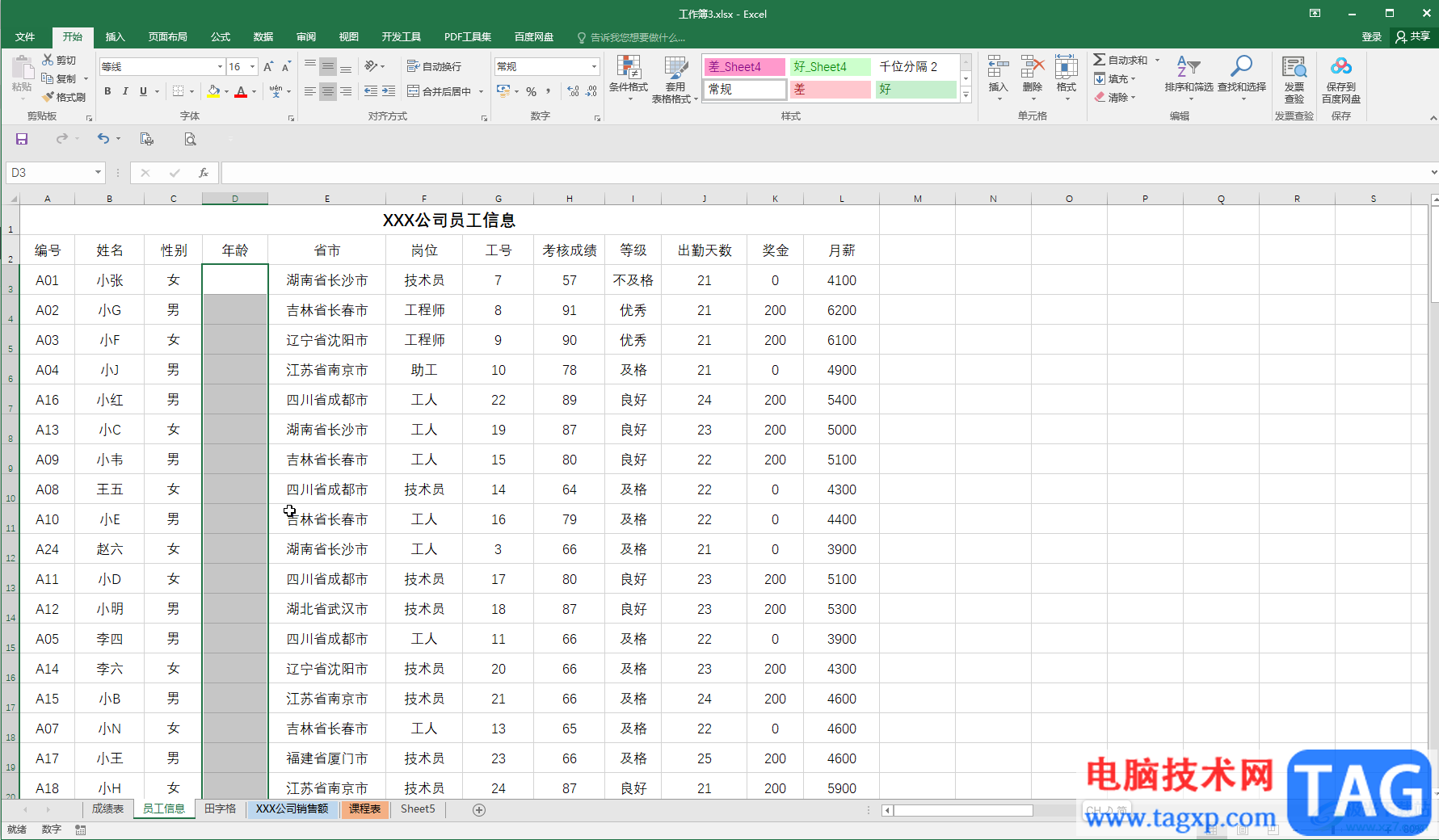The height and width of the screenshot is (840, 1439).
Task: Toggle bold formatting
Action: pos(107,91)
